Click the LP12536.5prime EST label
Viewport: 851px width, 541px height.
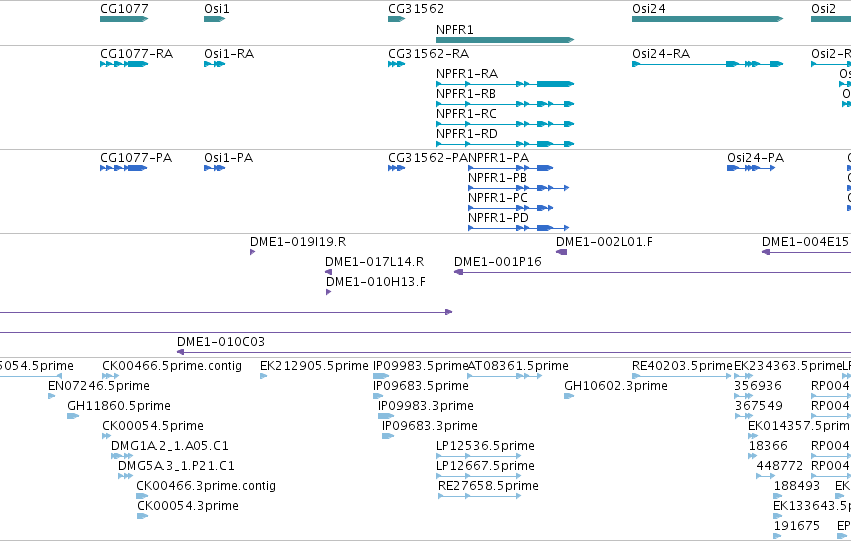point(485,447)
